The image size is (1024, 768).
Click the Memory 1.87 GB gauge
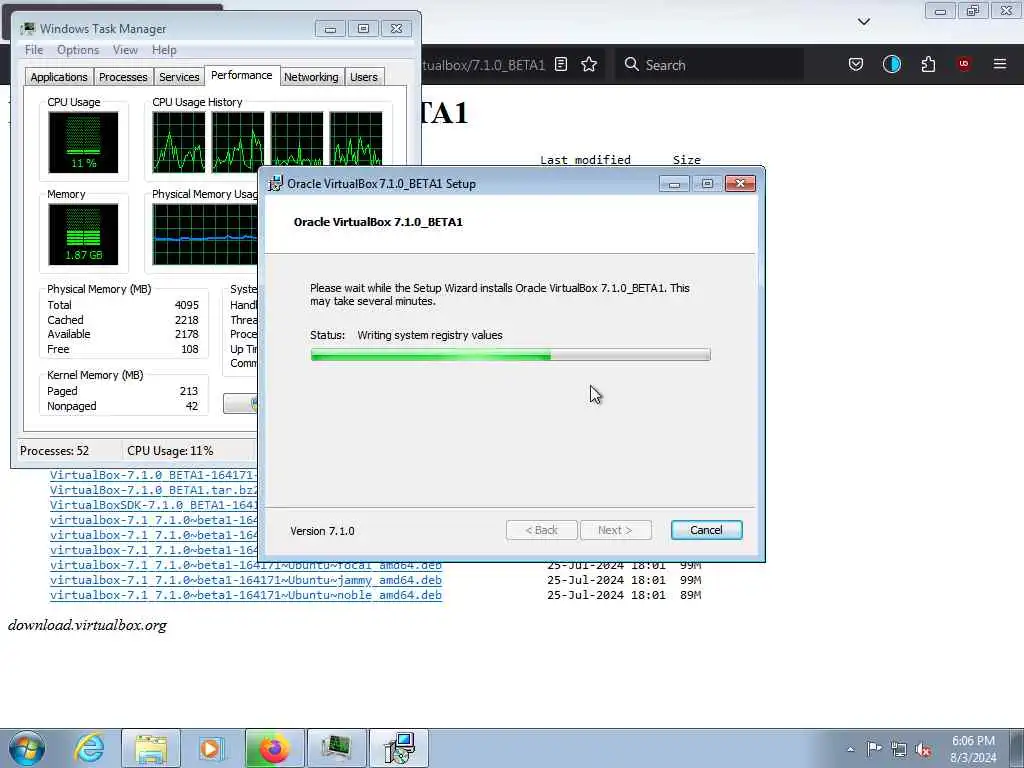(84, 234)
